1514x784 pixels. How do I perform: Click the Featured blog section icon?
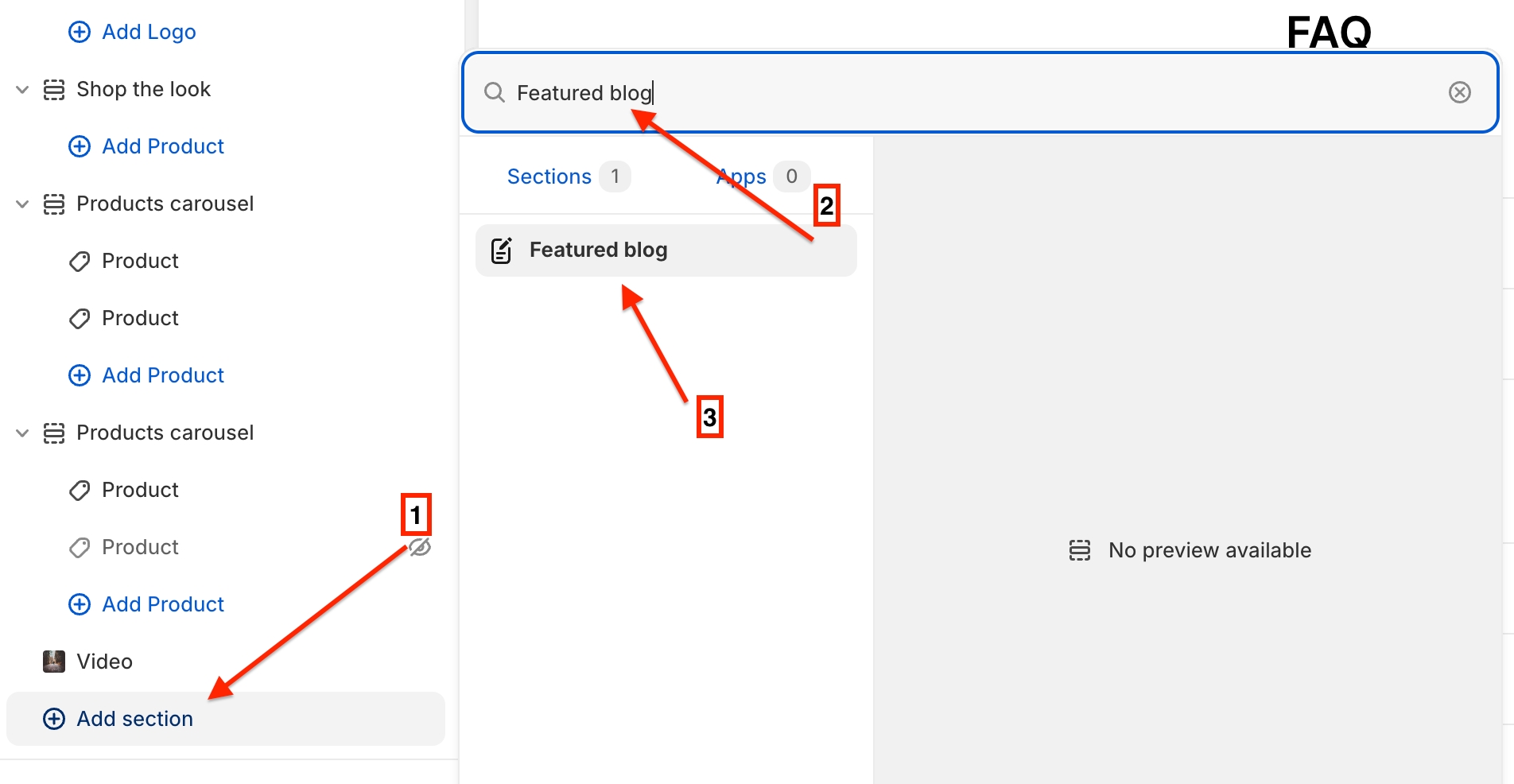pos(502,250)
